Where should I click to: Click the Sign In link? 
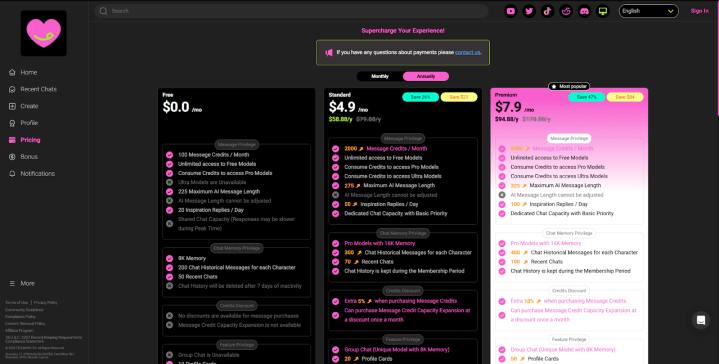[x=699, y=11]
